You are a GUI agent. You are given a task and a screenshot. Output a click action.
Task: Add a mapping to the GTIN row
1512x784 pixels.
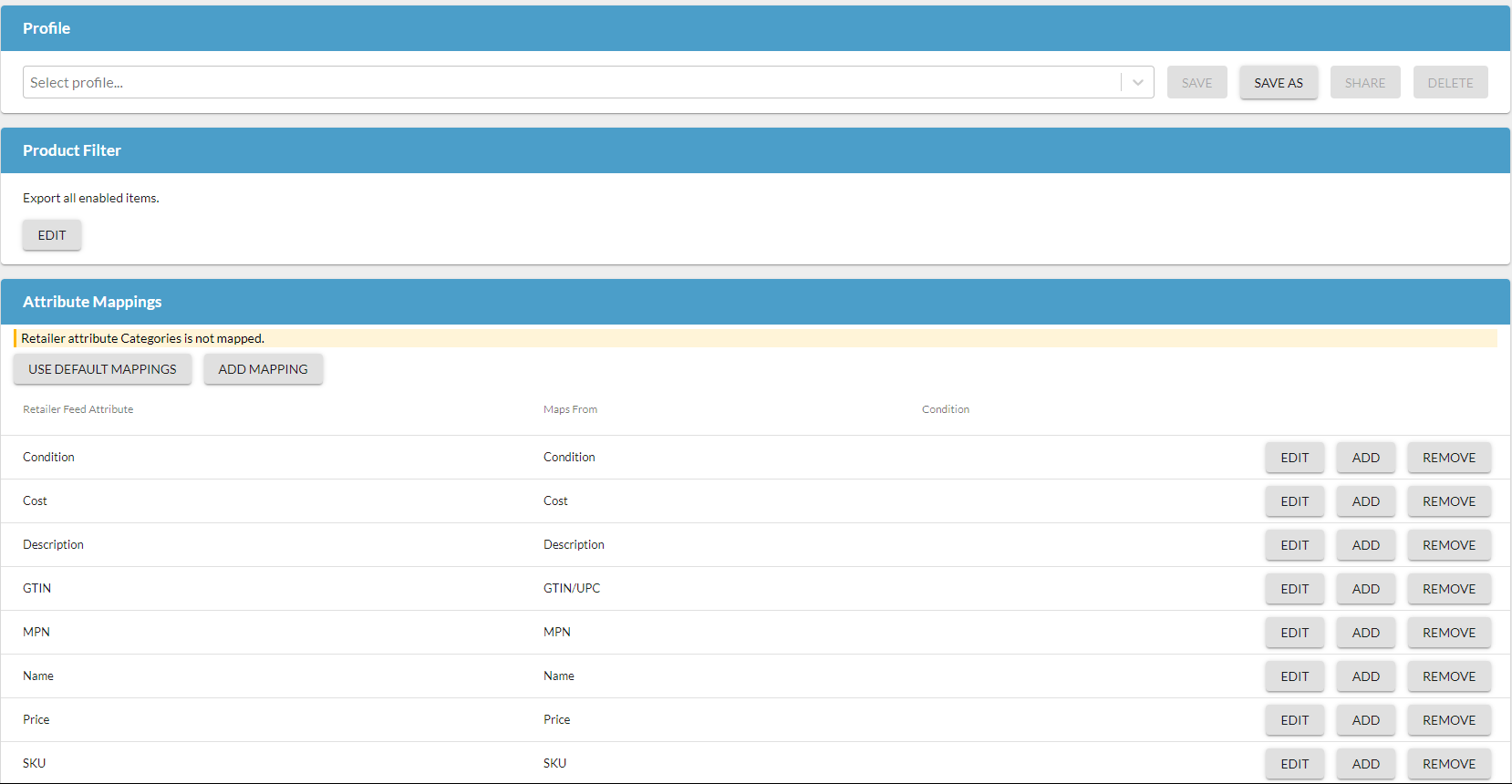(x=1365, y=589)
